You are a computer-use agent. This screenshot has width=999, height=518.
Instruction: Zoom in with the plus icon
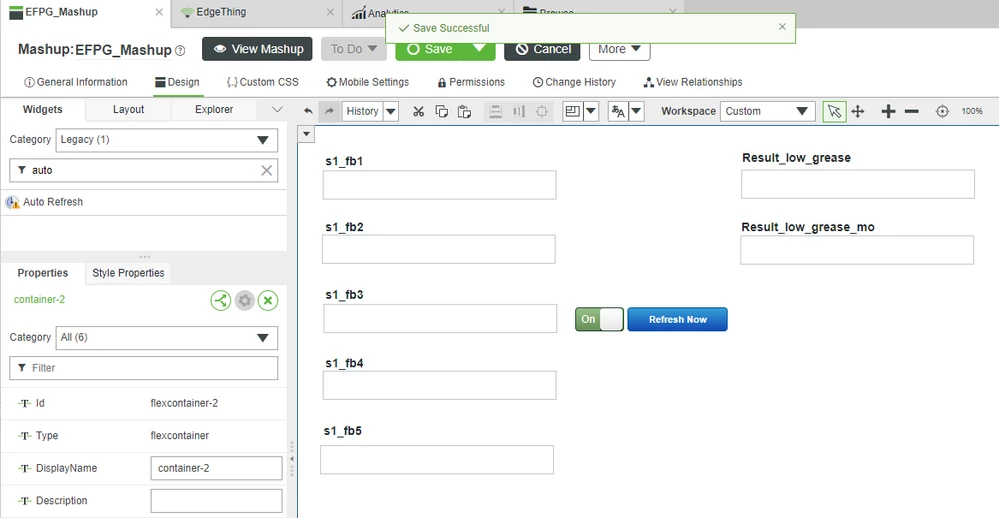tap(888, 111)
